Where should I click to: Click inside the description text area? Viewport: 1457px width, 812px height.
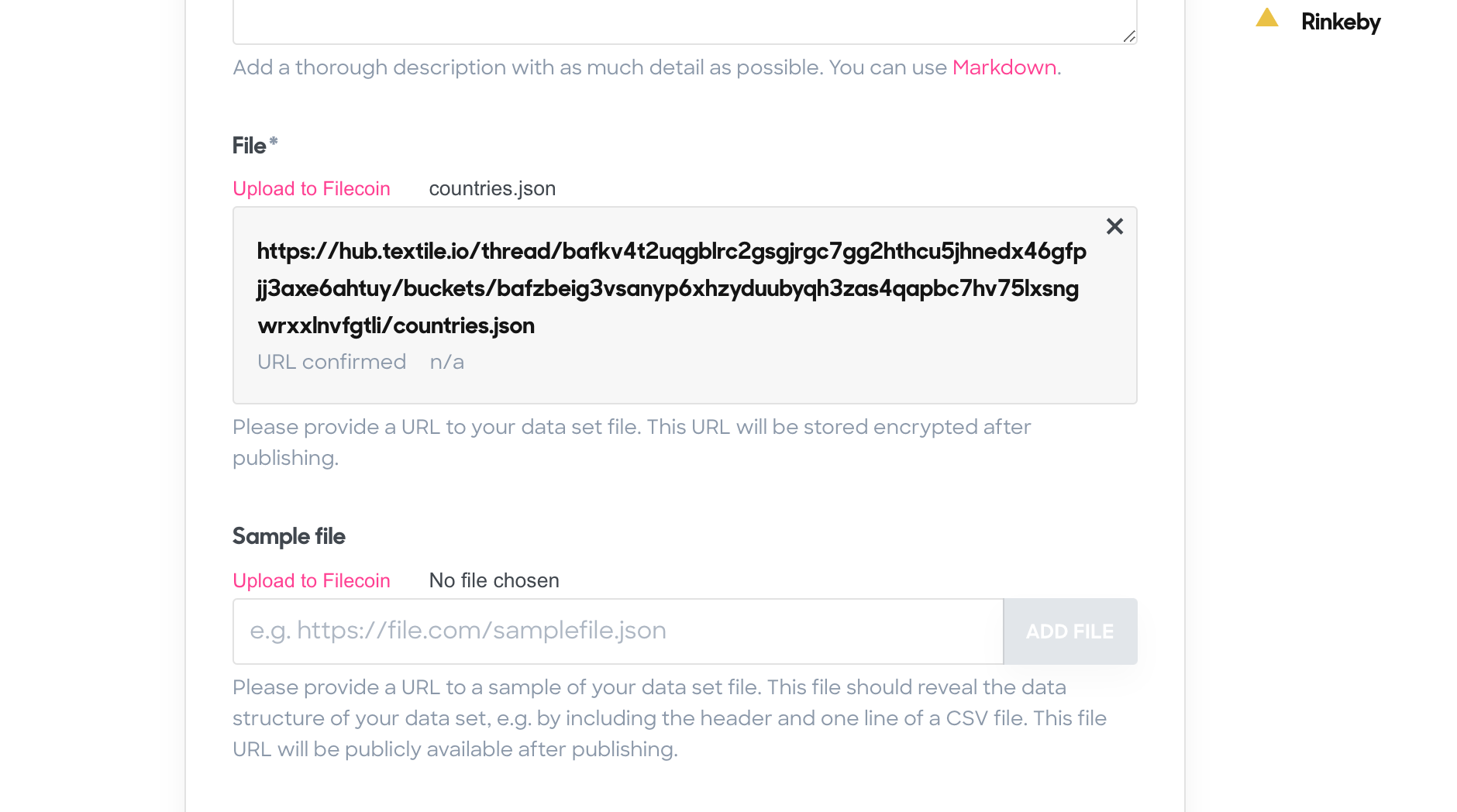coord(685,22)
